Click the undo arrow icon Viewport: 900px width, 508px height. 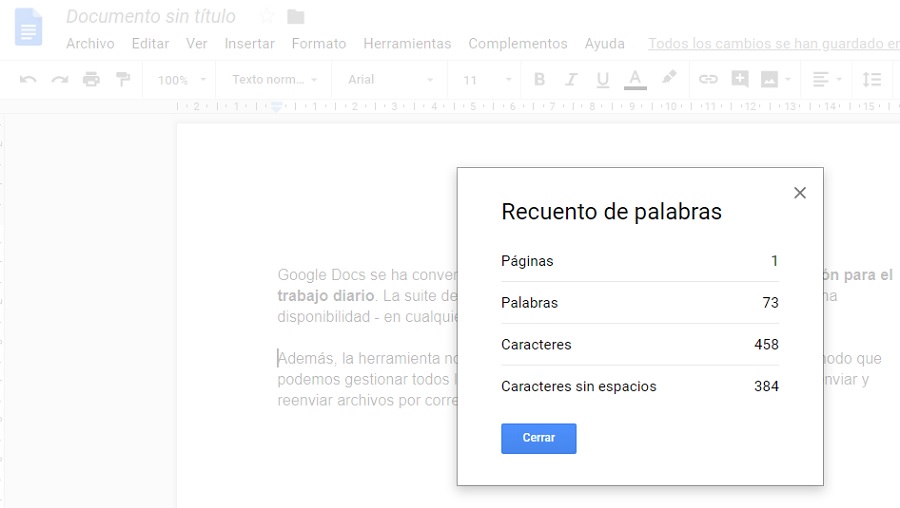tap(28, 80)
